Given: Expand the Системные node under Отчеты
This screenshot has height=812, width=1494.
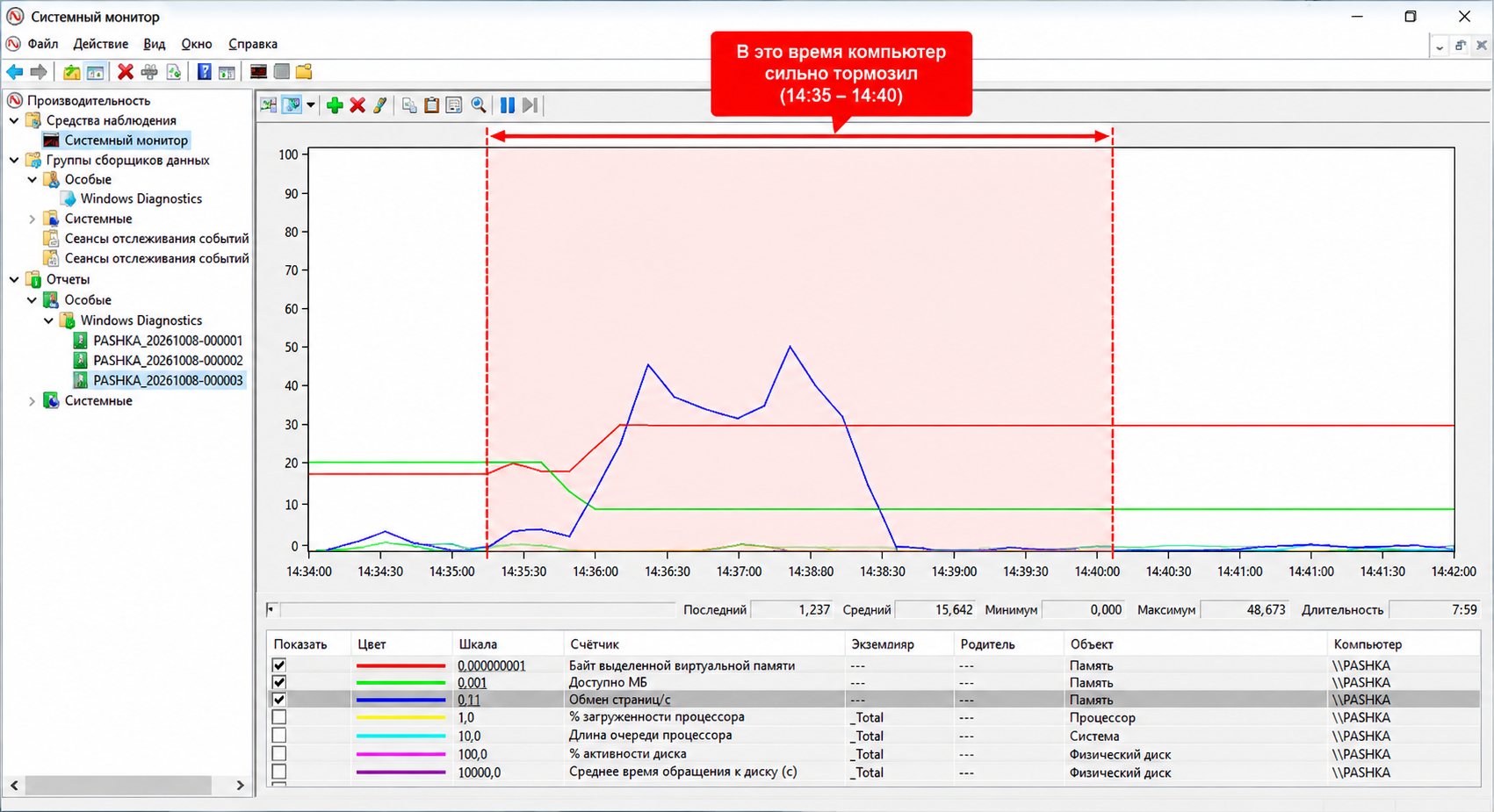Looking at the screenshot, I should 32,401.
